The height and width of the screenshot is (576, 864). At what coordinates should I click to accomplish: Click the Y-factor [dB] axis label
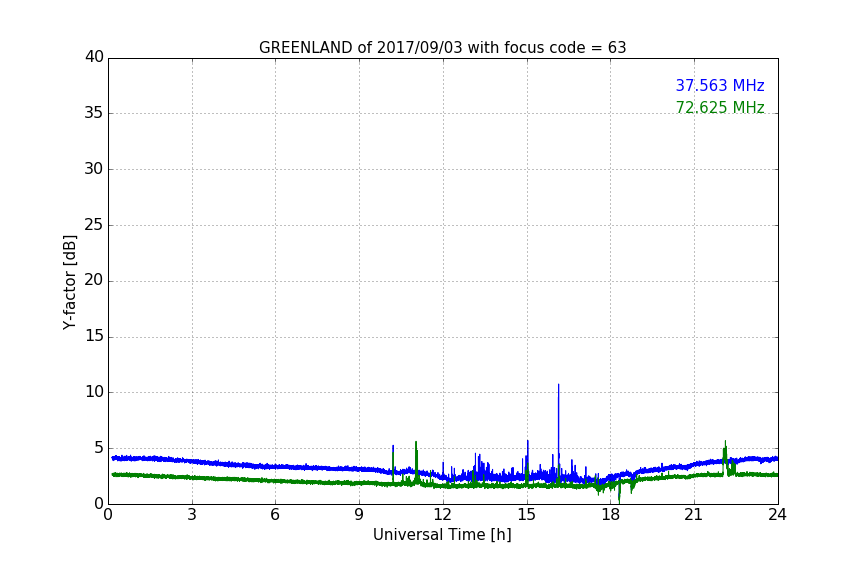[69, 282]
